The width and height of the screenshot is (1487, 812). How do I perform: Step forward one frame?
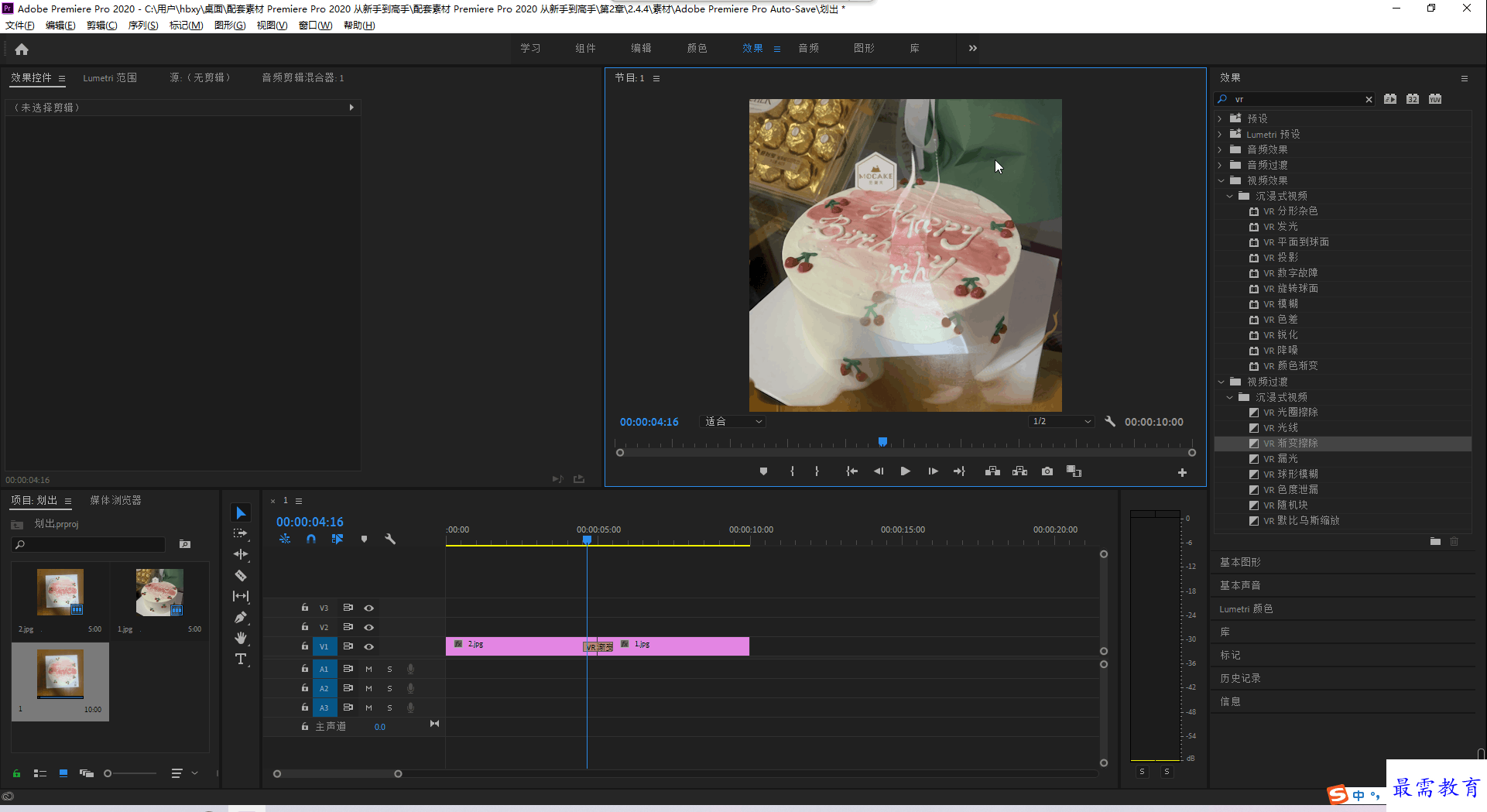click(x=933, y=471)
